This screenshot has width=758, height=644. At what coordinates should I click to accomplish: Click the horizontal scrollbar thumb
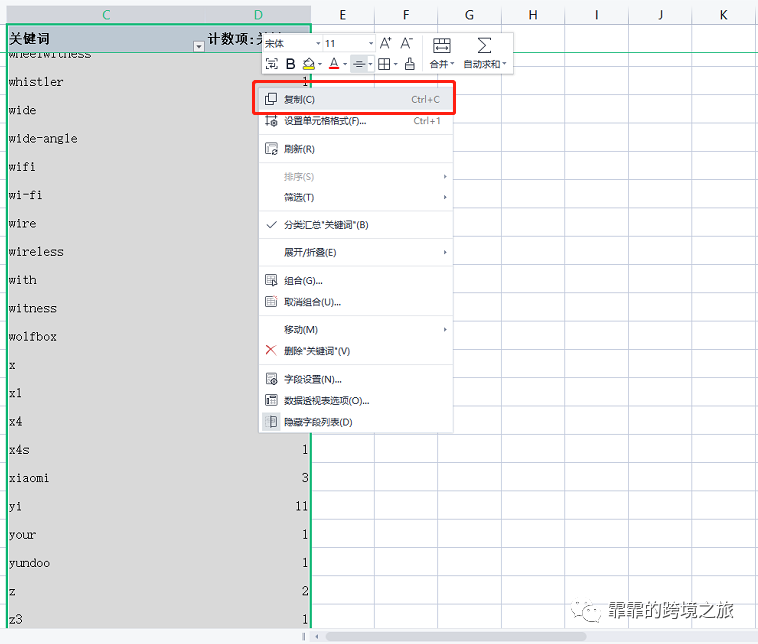(456, 636)
